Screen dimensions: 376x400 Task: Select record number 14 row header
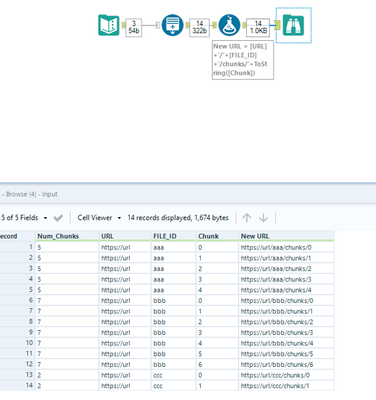point(17,386)
